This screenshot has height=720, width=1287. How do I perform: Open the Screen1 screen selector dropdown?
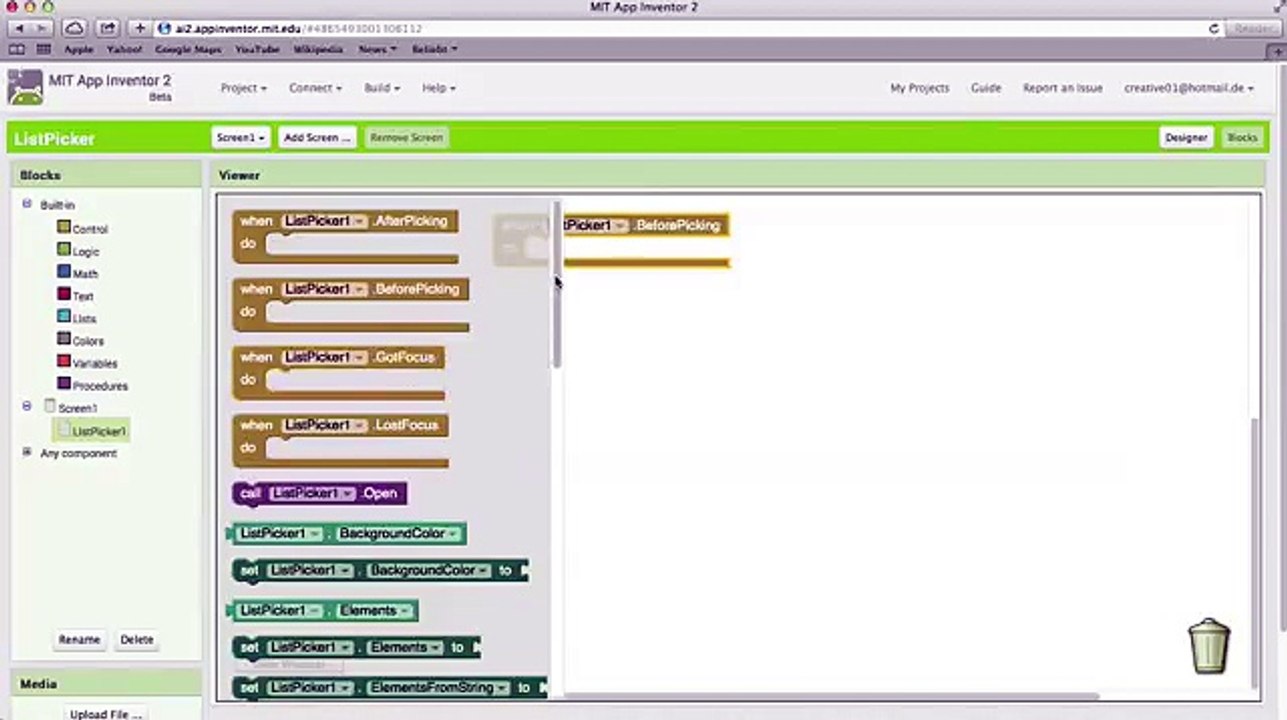coord(241,138)
